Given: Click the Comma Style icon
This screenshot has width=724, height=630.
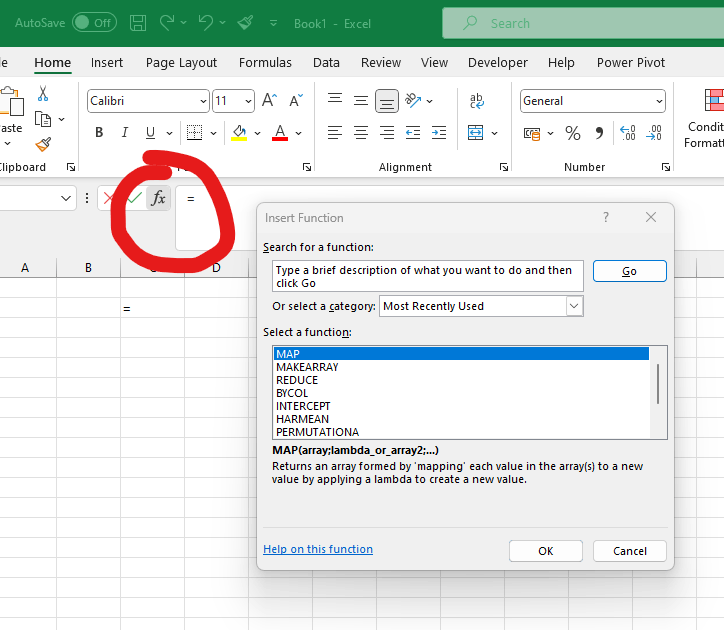Looking at the screenshot, I should pos(599,133).
